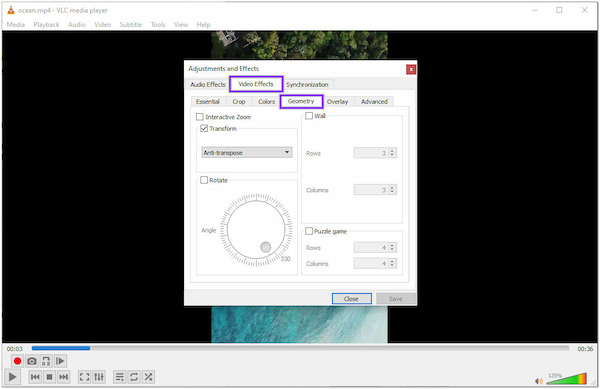Screen dimensions: 600x389
Task: Toggle the A-B loop button
Action: [x=46, y=361]
